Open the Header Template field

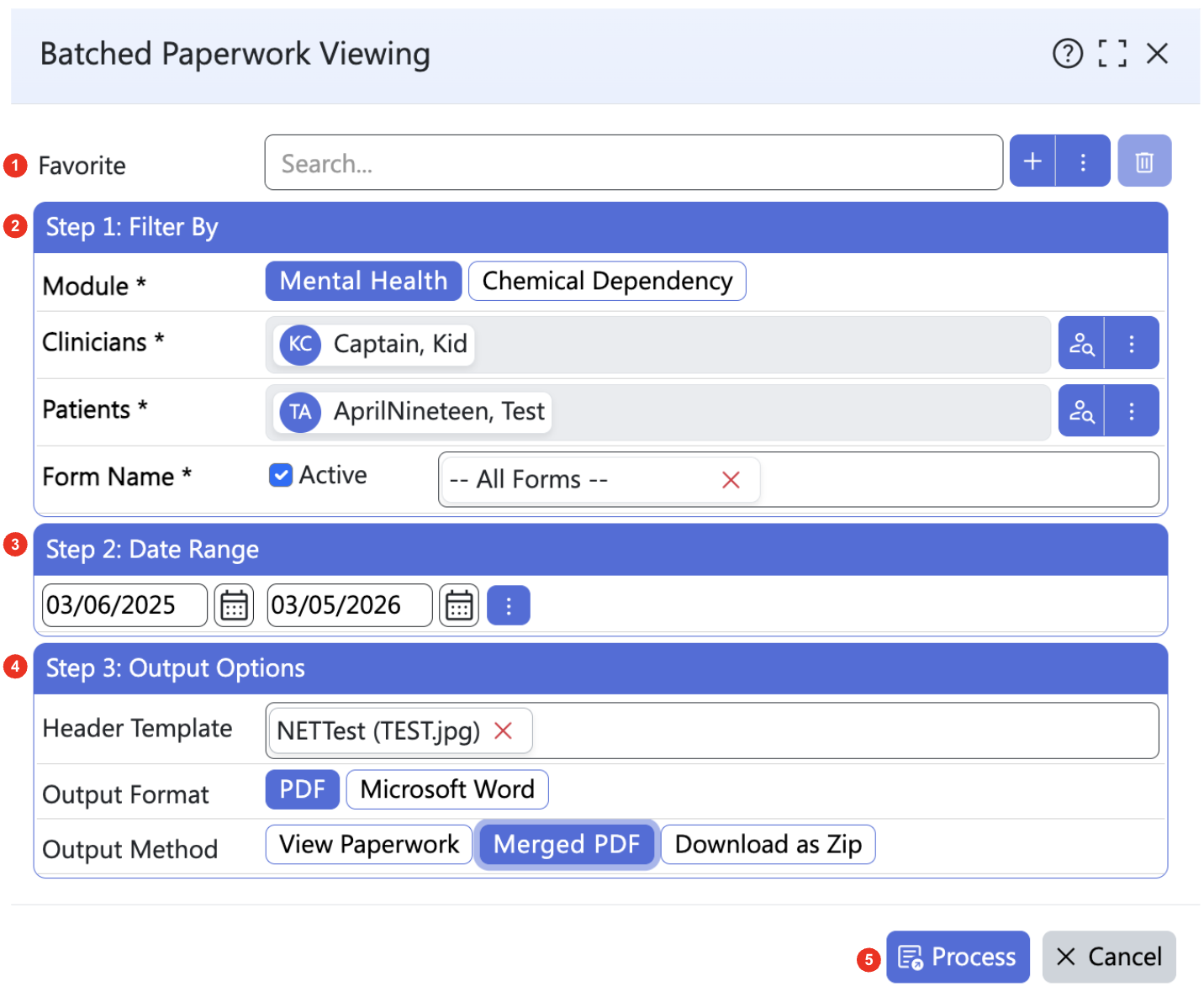[712, 731]
